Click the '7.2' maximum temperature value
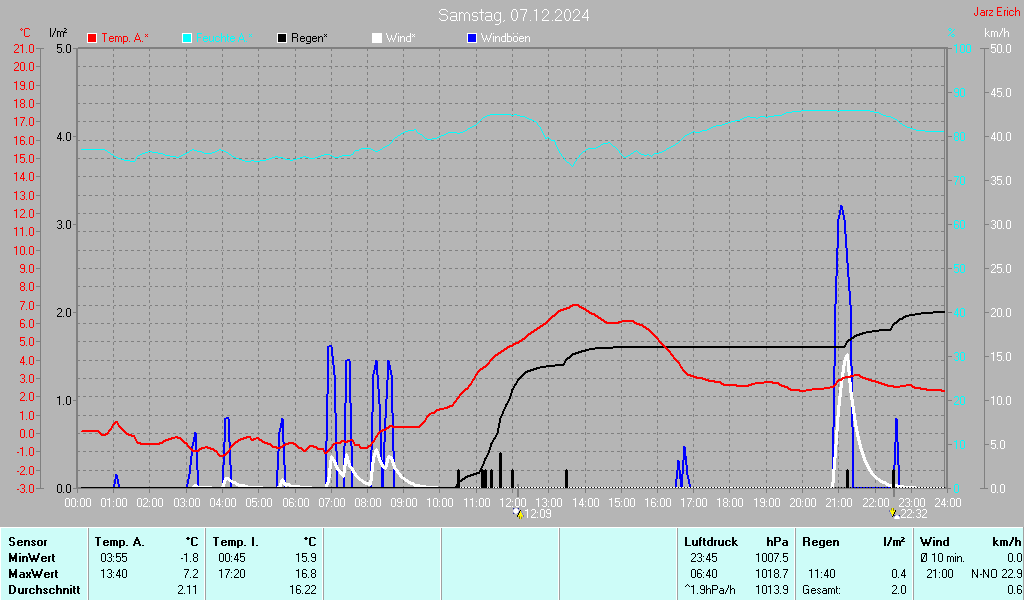The height and width of the screenshot is (600, 1024). pos(191,574)
